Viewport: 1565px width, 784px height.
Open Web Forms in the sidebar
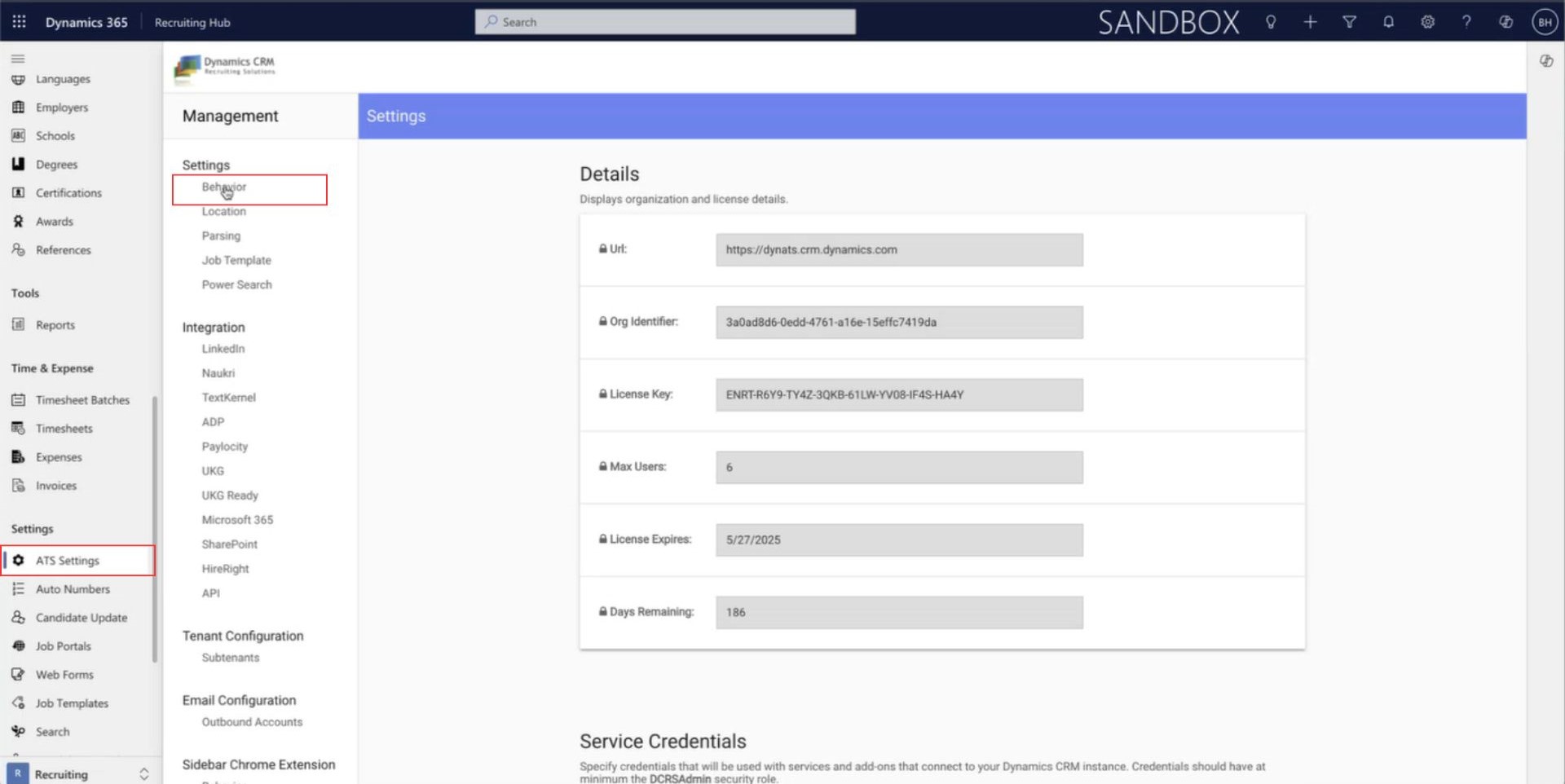click(x=64, y=675)
